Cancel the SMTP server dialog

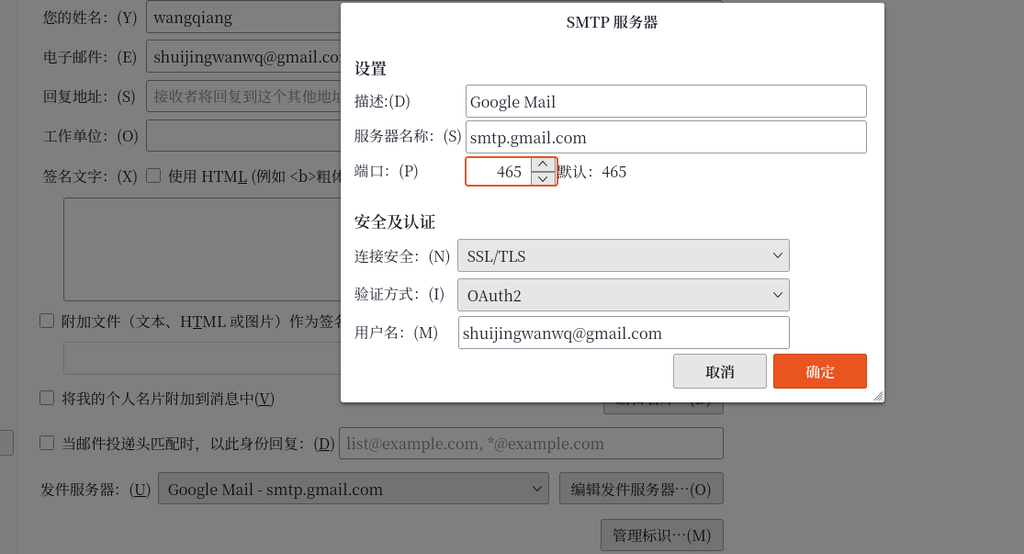pyautogui.click(x=720, y=372)
